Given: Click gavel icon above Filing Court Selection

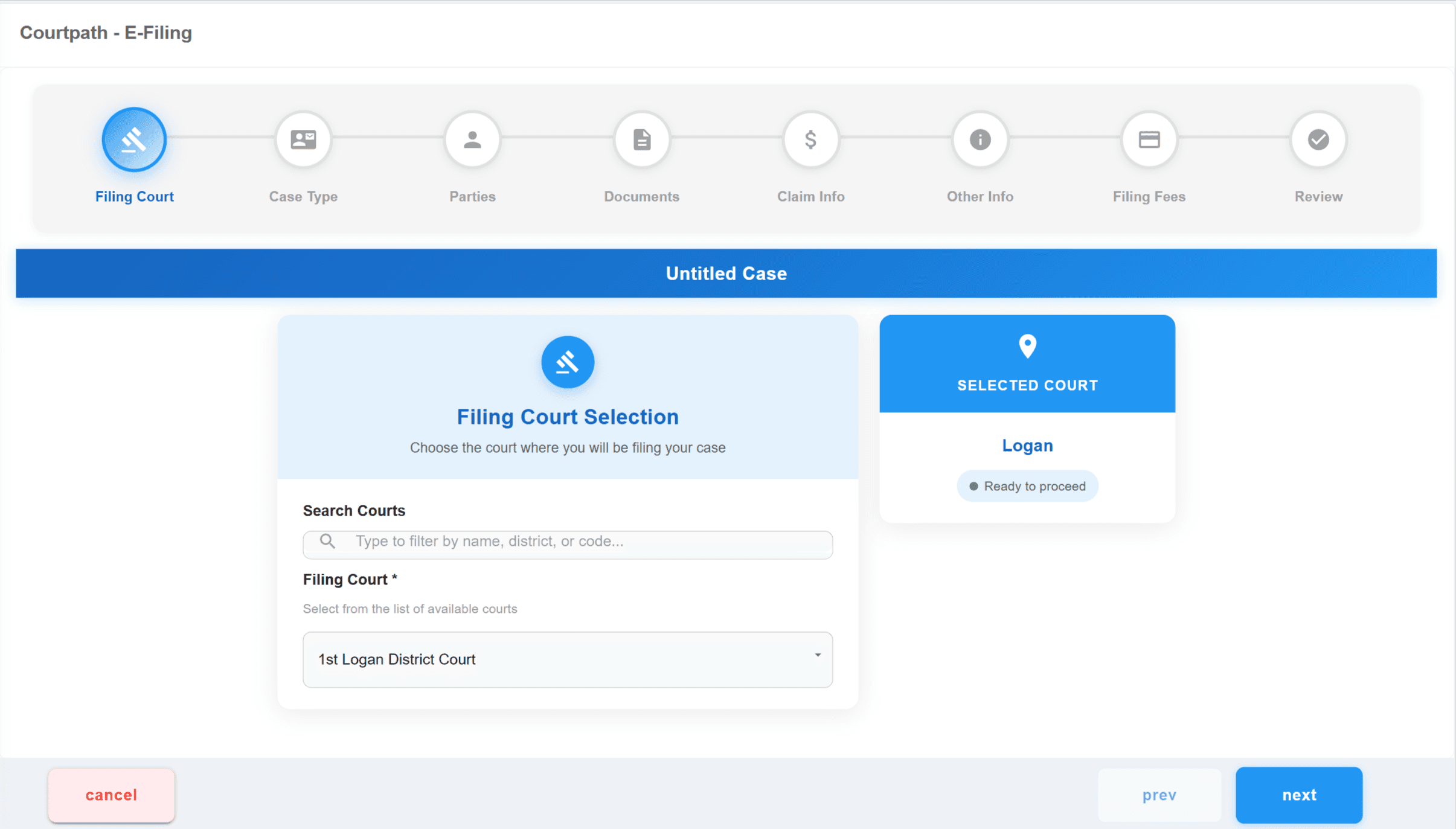Looking at the screenshot, I should pos(567,362).
